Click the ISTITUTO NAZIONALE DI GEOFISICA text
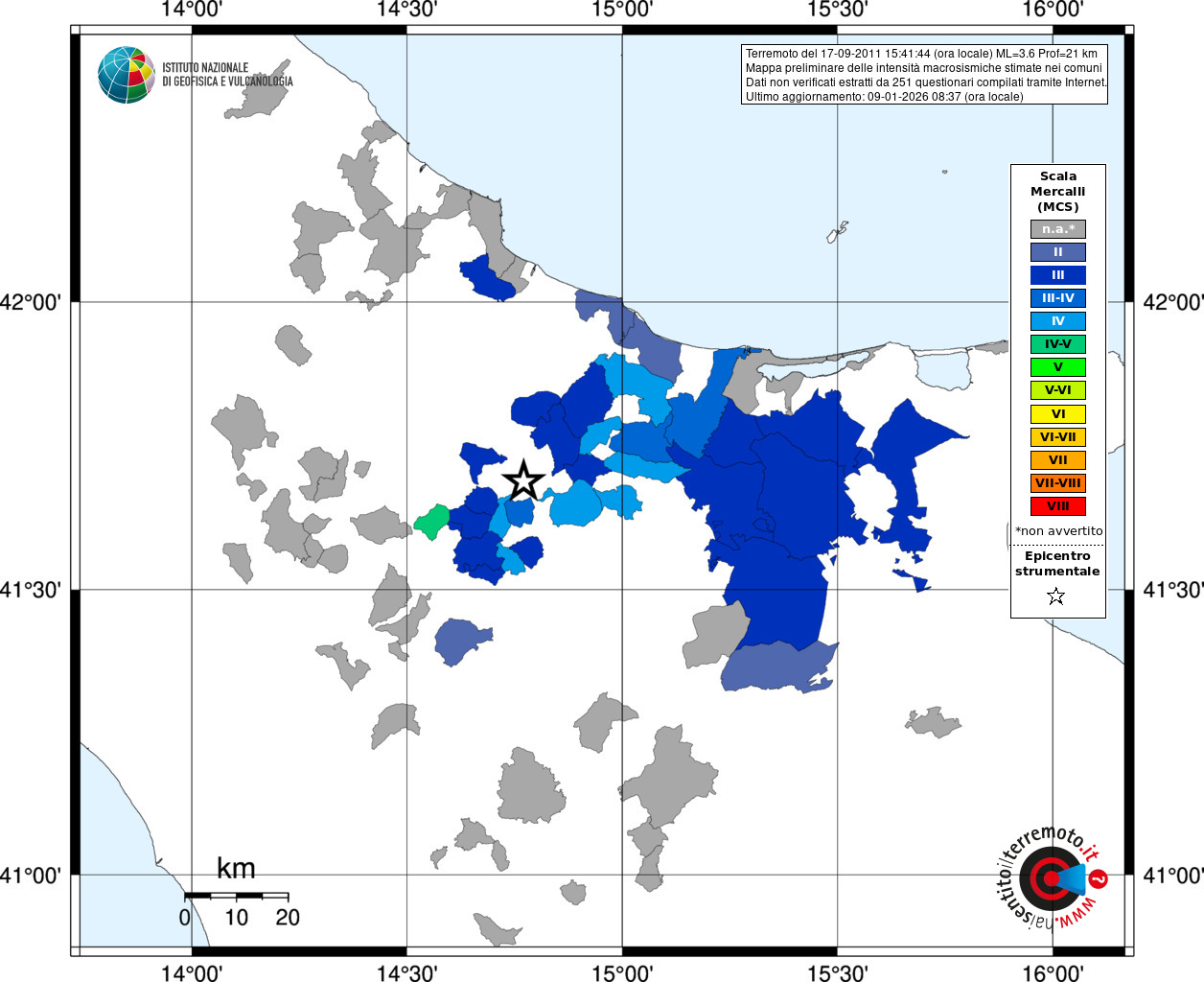 (x=227, y=75)
